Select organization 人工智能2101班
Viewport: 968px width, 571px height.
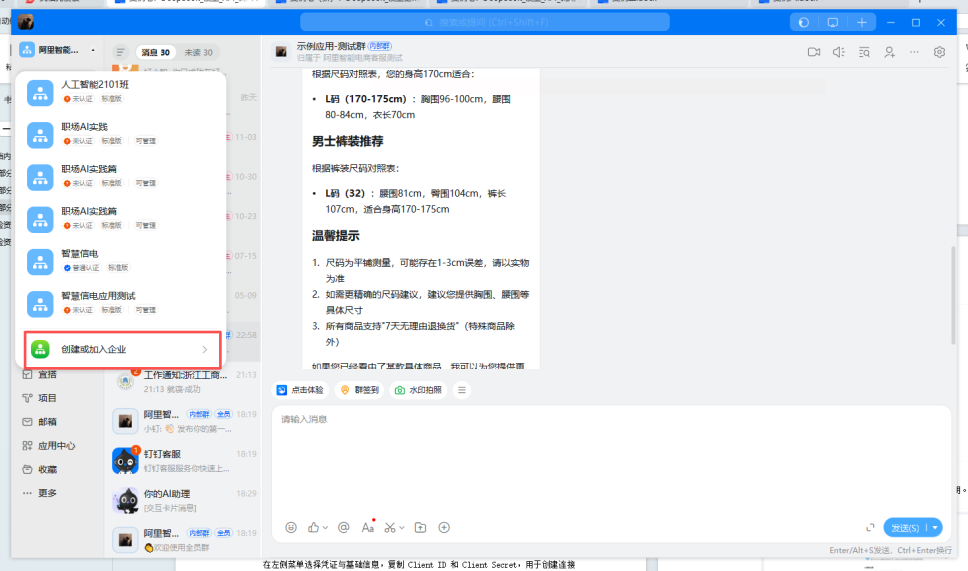[x=121, y=91]
